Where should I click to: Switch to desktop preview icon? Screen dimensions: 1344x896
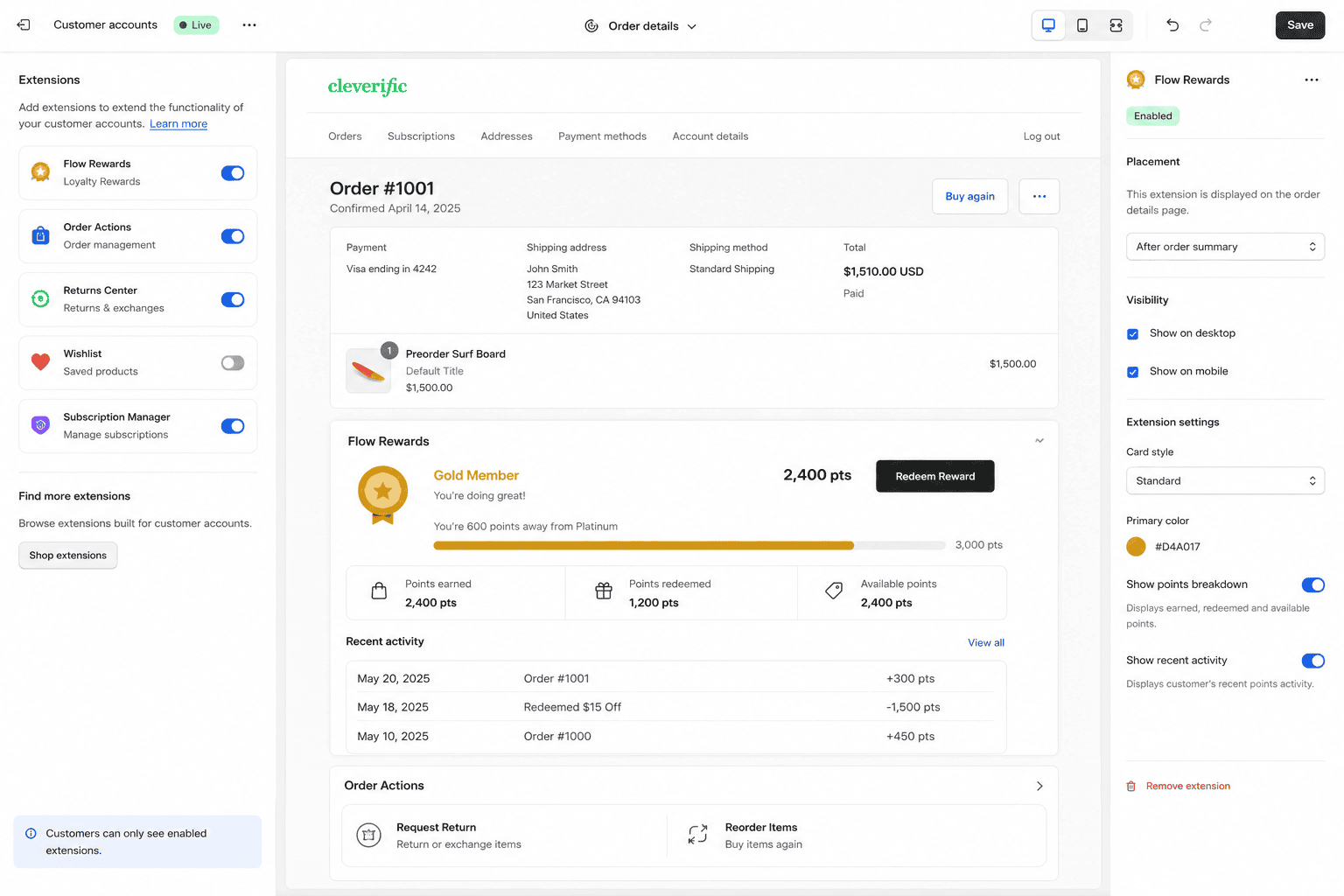(x=1048, y=25)
